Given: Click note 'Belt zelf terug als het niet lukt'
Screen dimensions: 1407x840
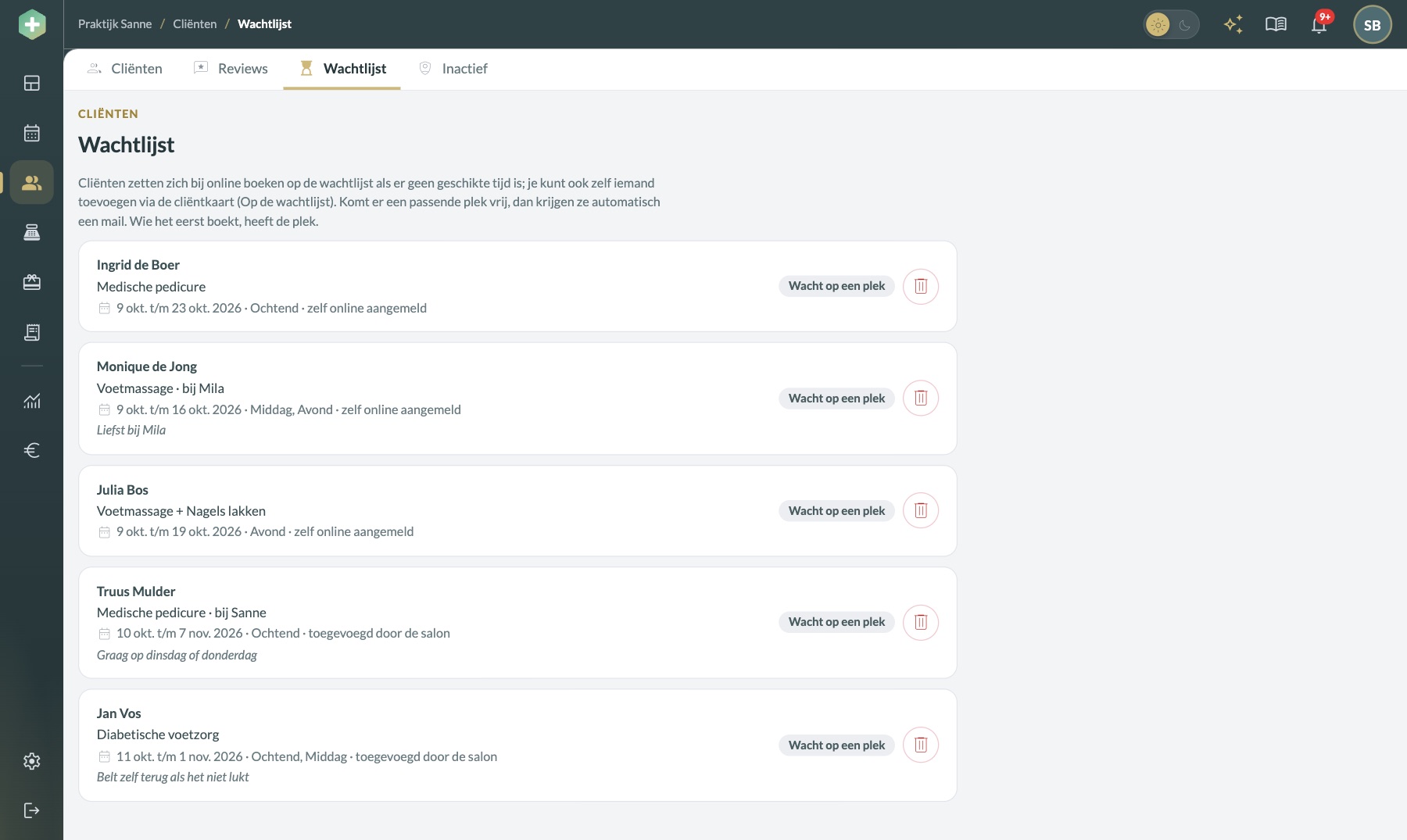Looking at the screenshot, I should click(173, 777).
